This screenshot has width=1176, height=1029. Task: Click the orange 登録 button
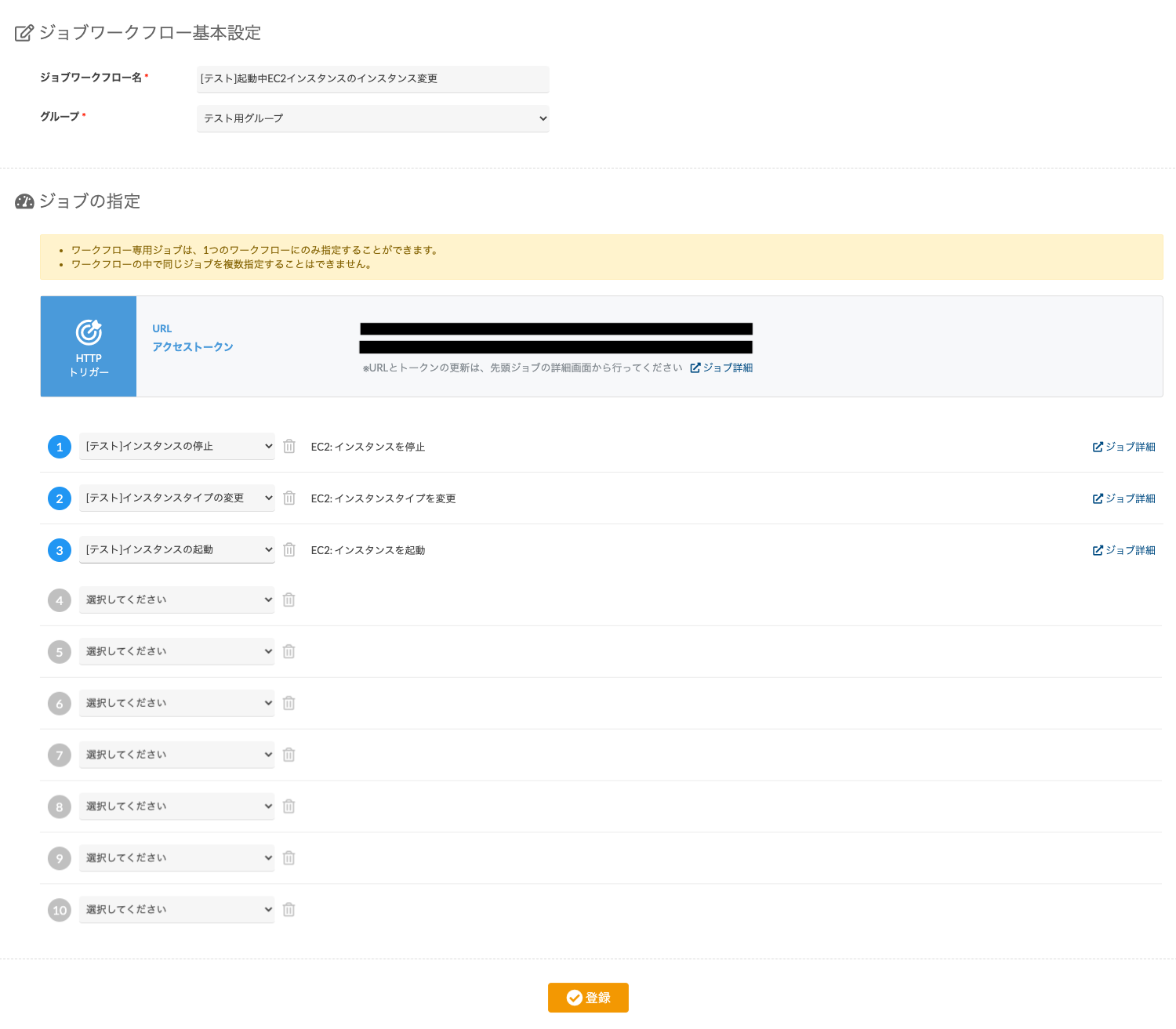588,998
